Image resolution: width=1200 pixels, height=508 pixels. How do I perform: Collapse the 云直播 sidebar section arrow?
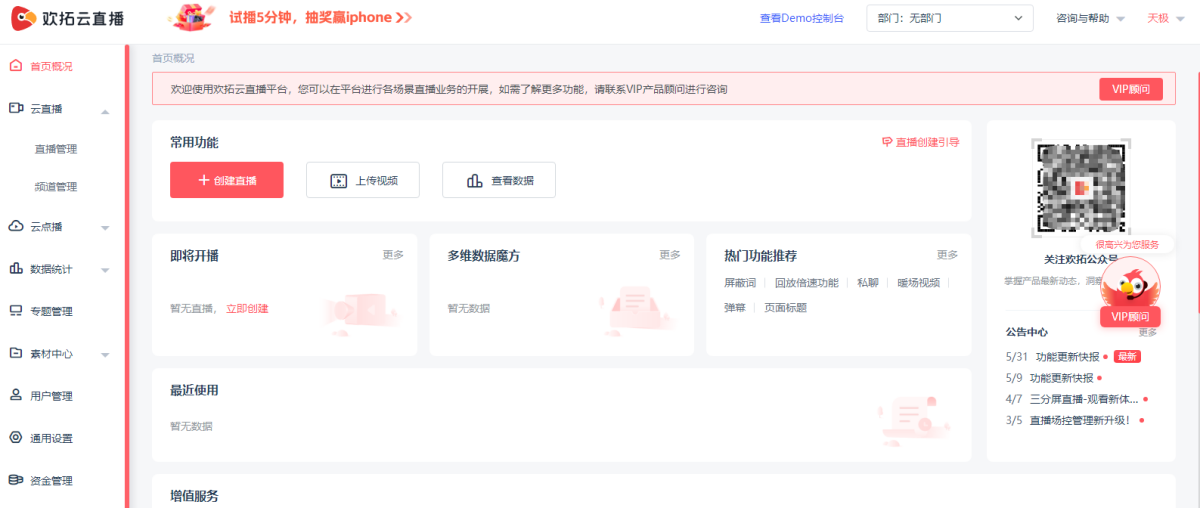(x=105, y=110)
